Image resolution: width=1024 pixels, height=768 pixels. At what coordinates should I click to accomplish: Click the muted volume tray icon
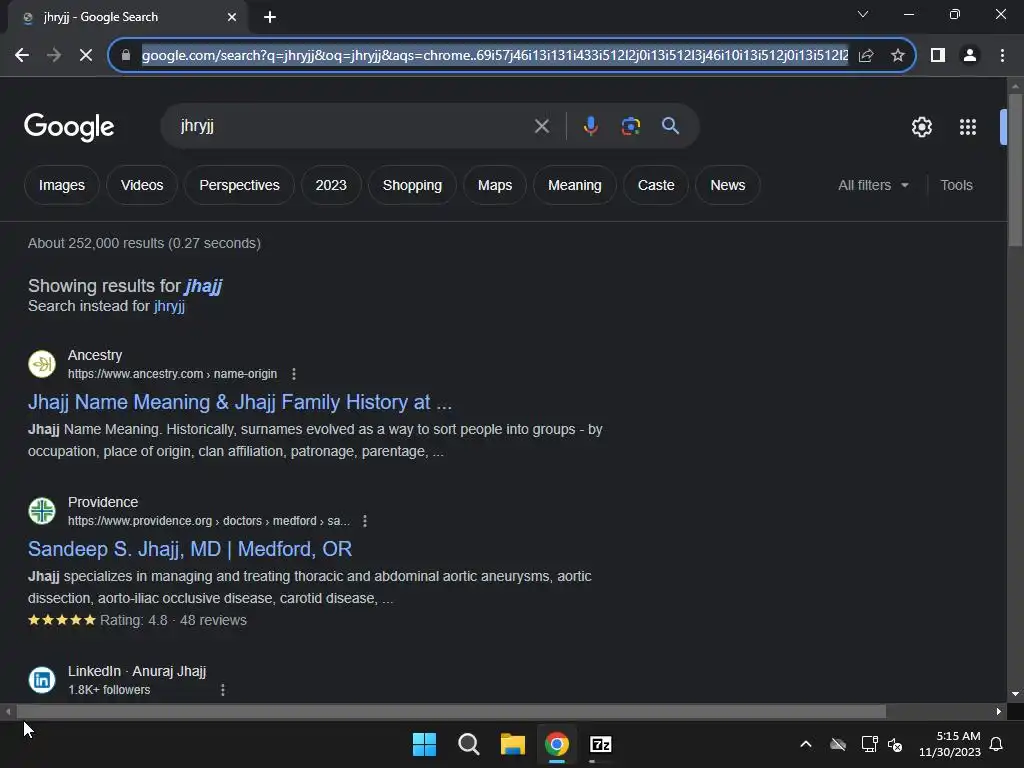click(x=895, y=744)
